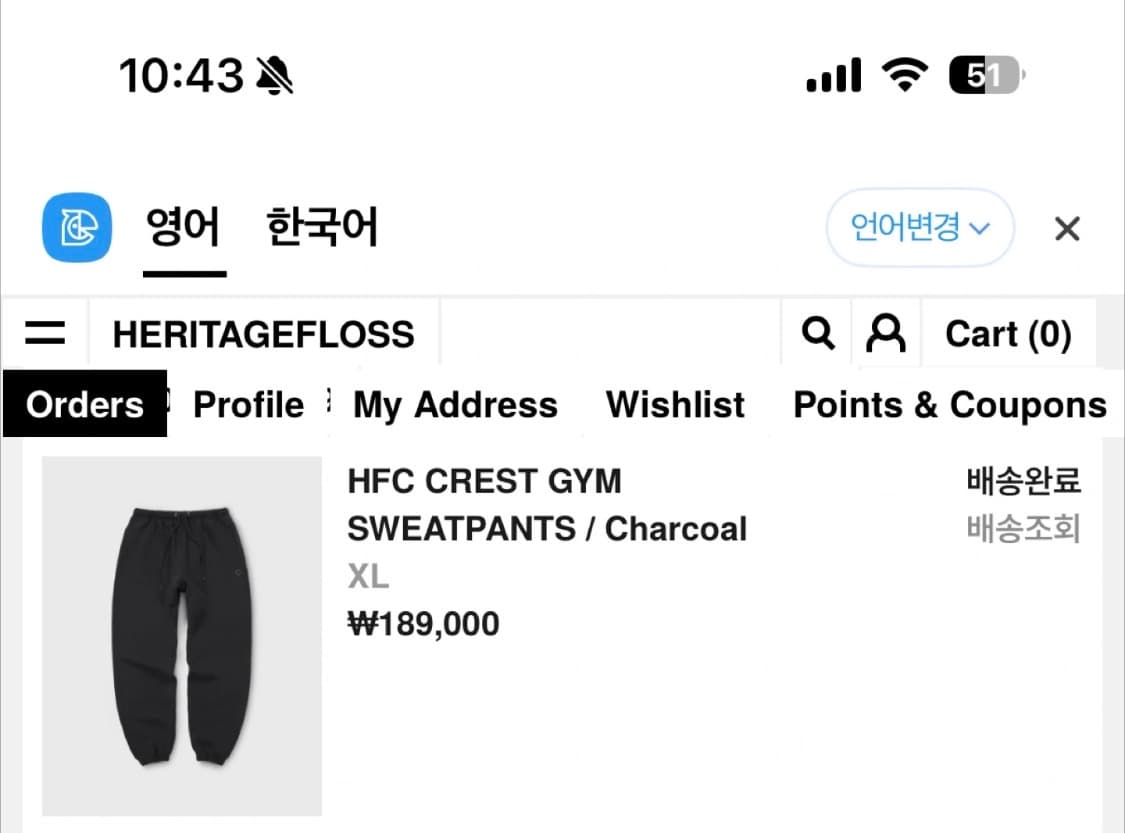Tap the blue translator app logo icon
1125x833 pixels.
pos(76,227)
